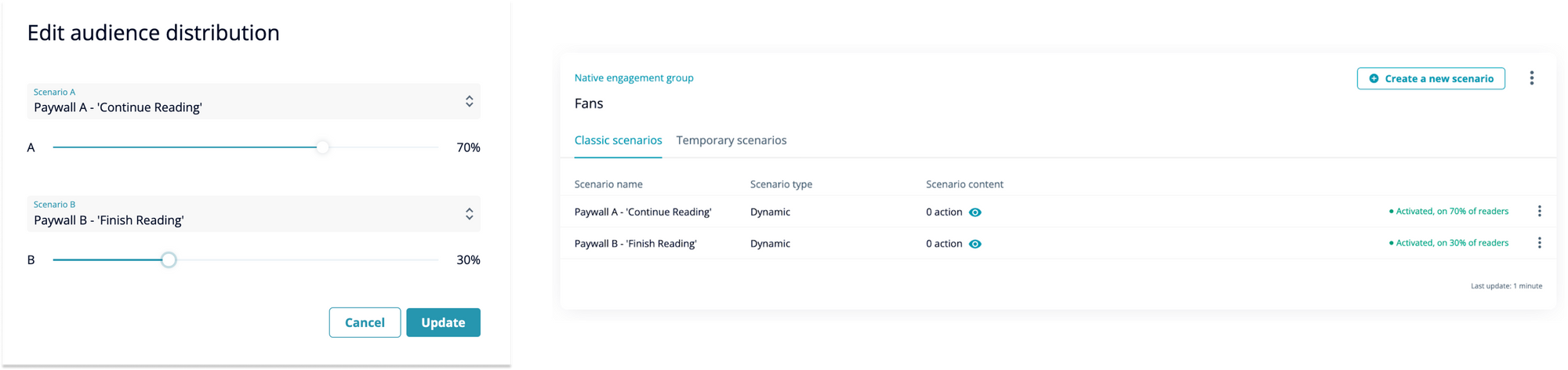Screen dimensions: 1568x370
Task: Open the Fans group kebab menu
Action: tap(1531, 78)
